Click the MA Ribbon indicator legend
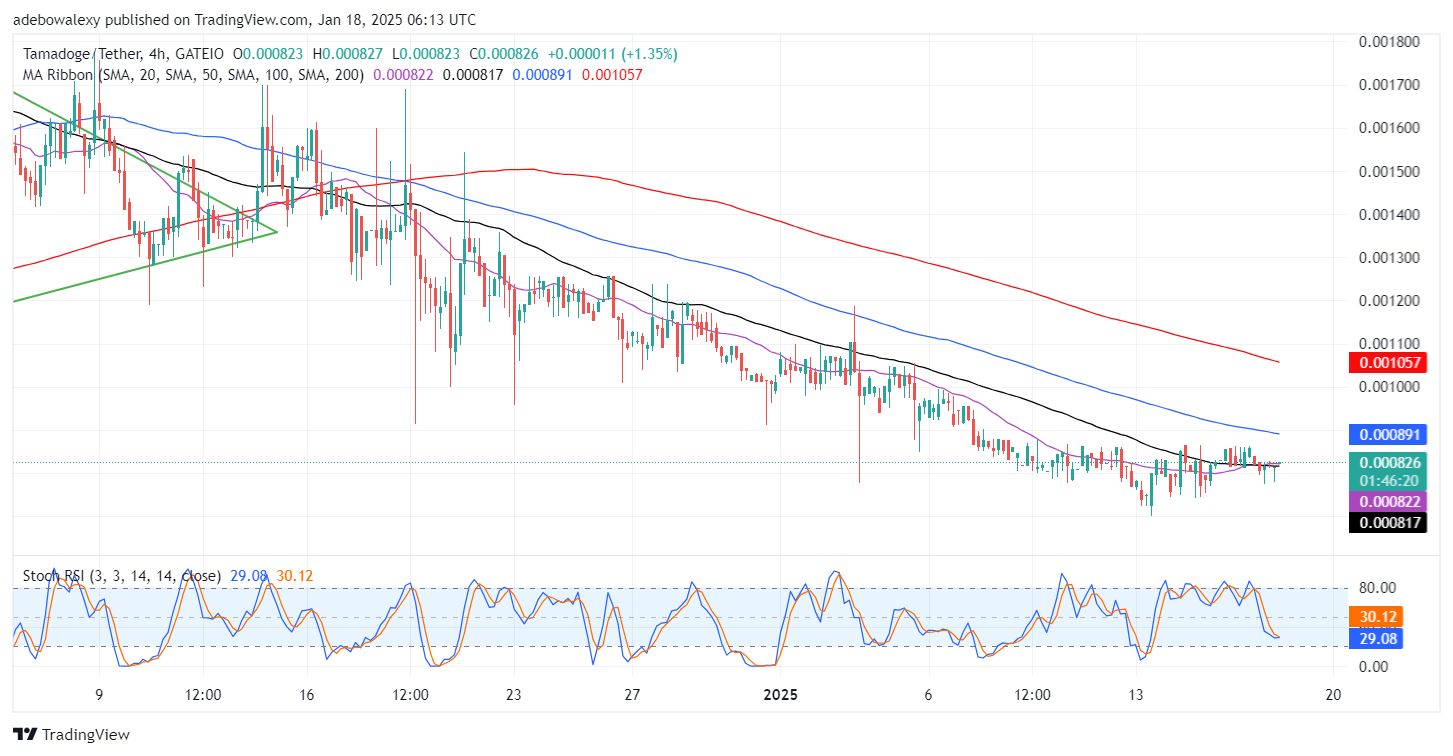This screenshot has height=756, width=1453. pos(193,74)
